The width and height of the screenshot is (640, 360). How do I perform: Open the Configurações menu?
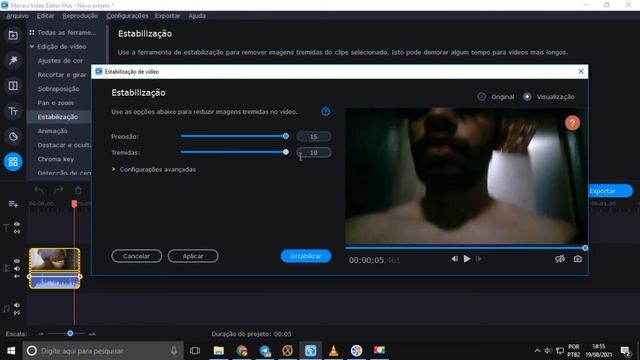pyautogui.click(x=127, y=16)
